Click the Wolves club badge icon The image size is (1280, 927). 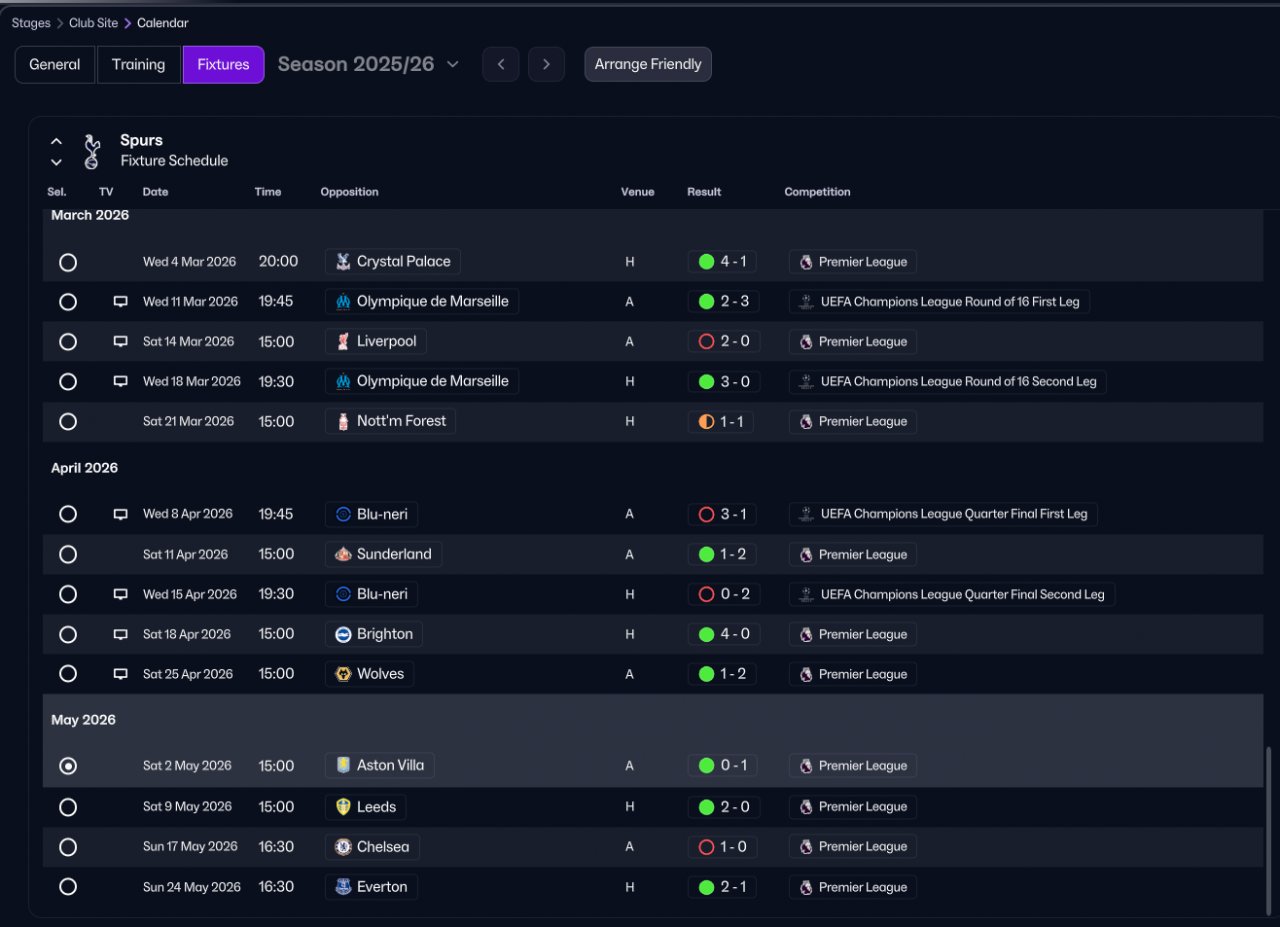click(x=343, y=674)
